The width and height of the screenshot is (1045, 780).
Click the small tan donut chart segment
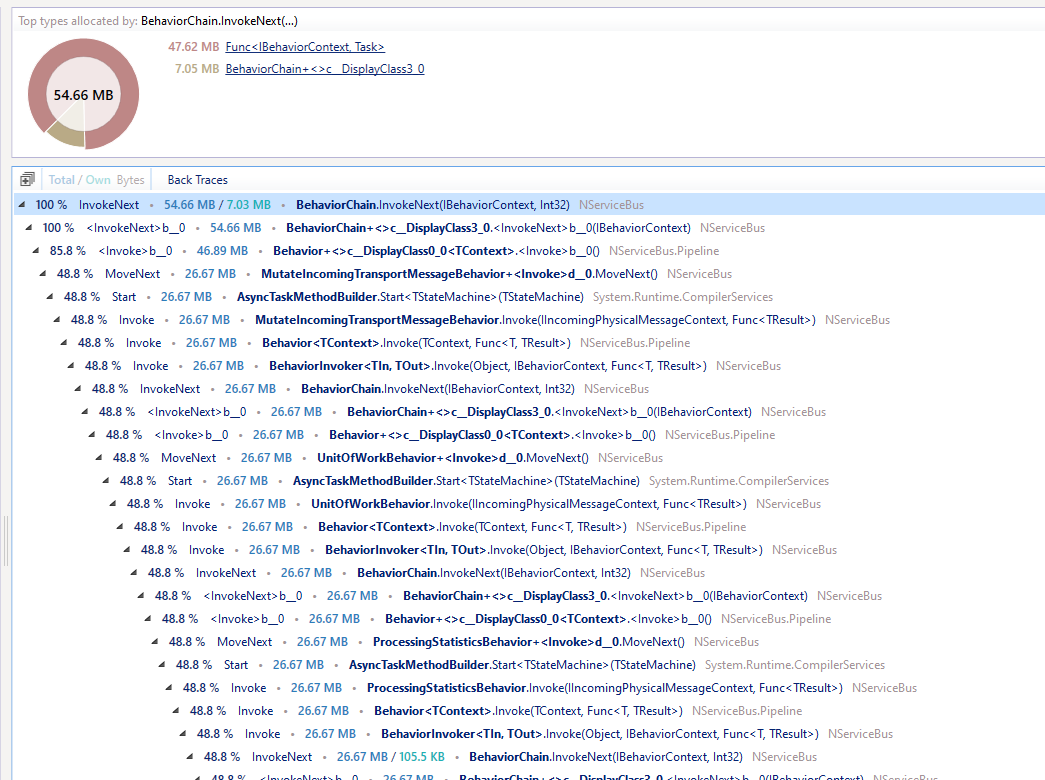coord(63,134)
